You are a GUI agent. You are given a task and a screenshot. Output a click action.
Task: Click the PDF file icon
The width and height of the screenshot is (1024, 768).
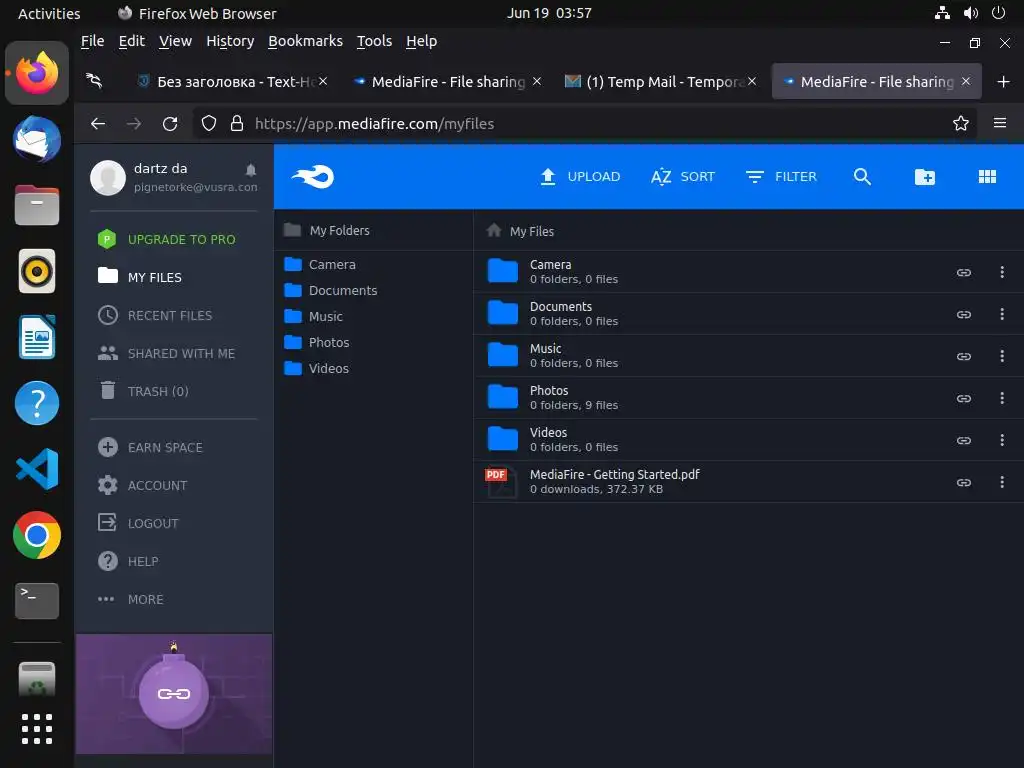(x=501, y=482)
